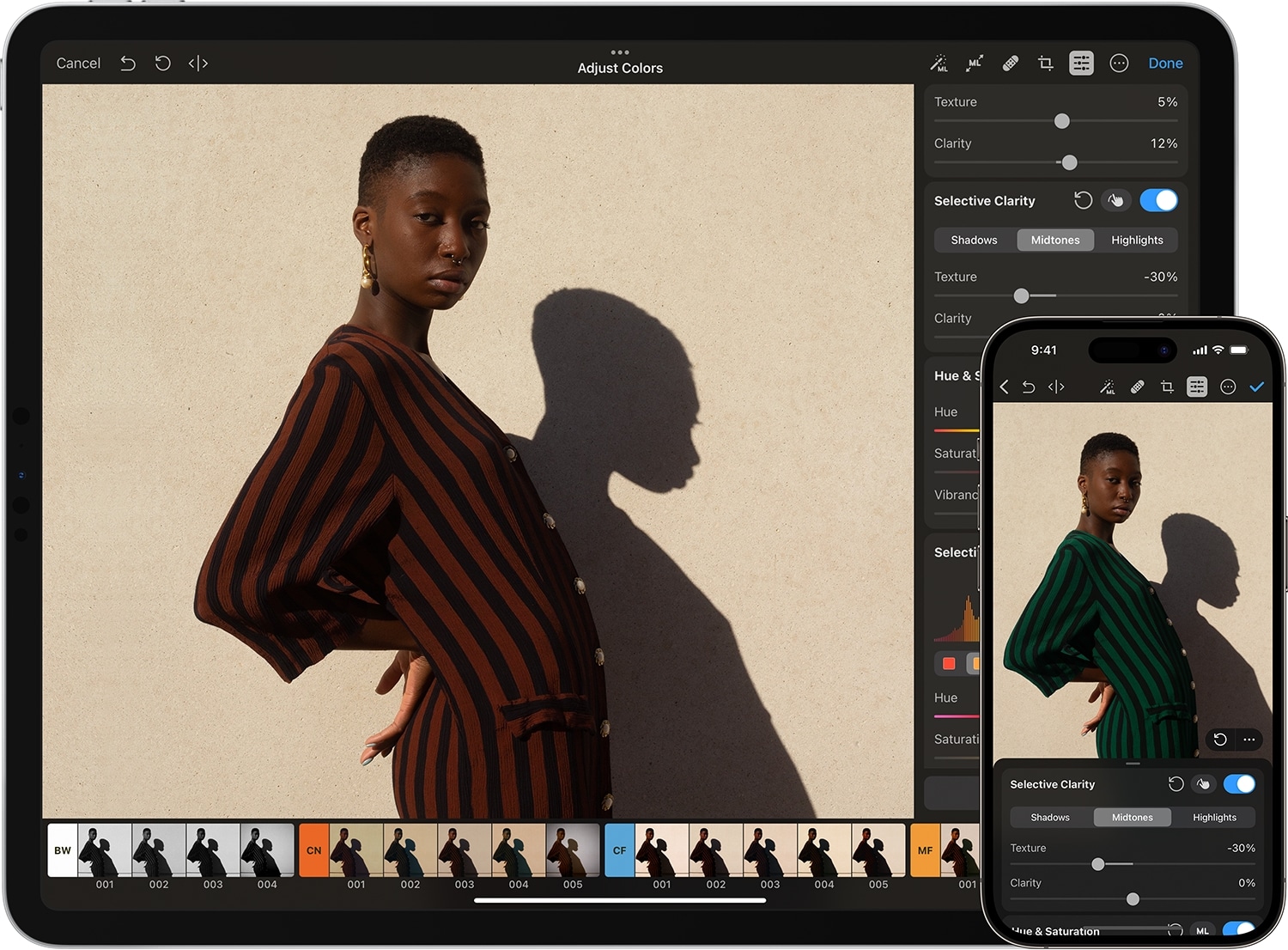
Task: Open the circled ellipsis More menu on iPad
Action: (x=1118, y=64)
